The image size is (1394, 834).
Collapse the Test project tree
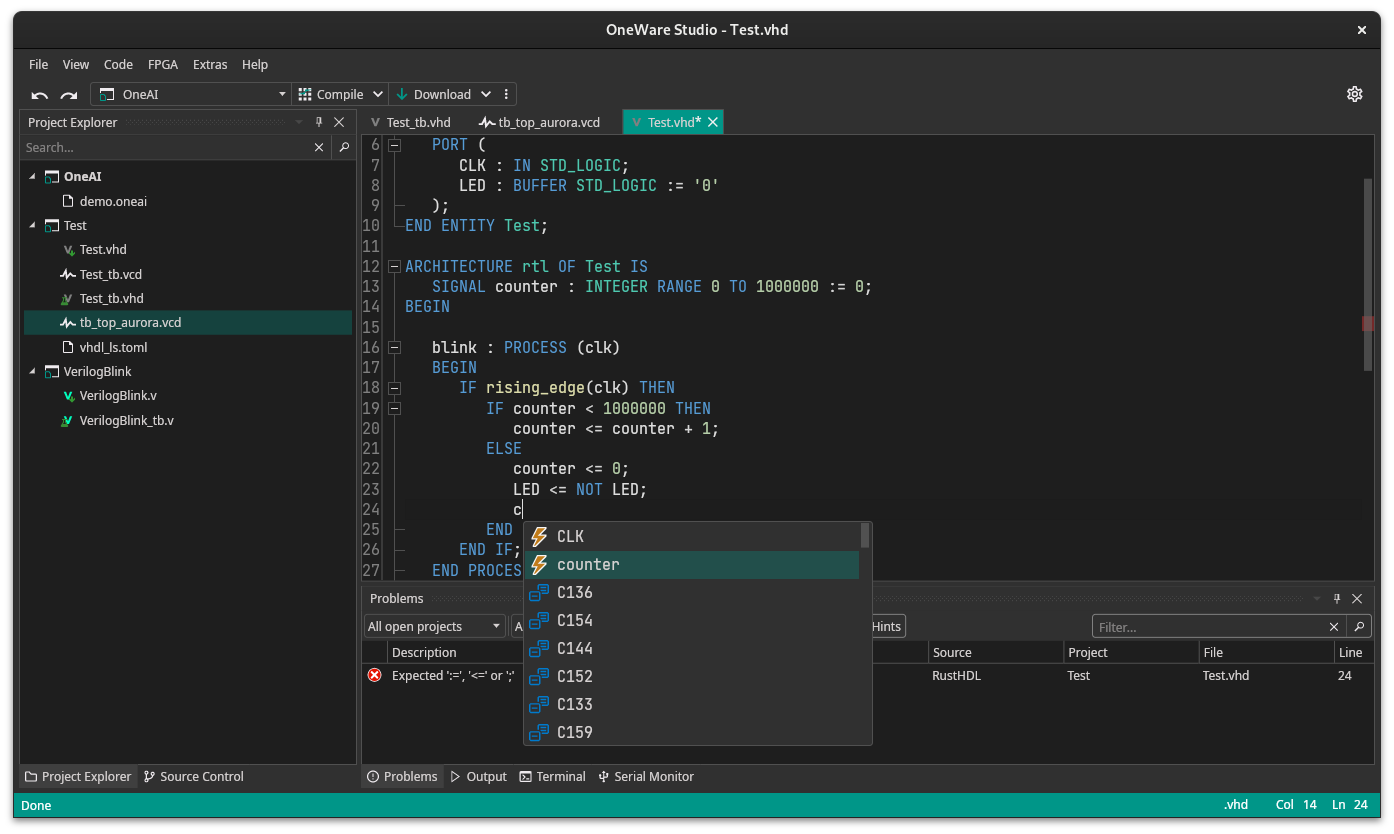pos(33,225)
